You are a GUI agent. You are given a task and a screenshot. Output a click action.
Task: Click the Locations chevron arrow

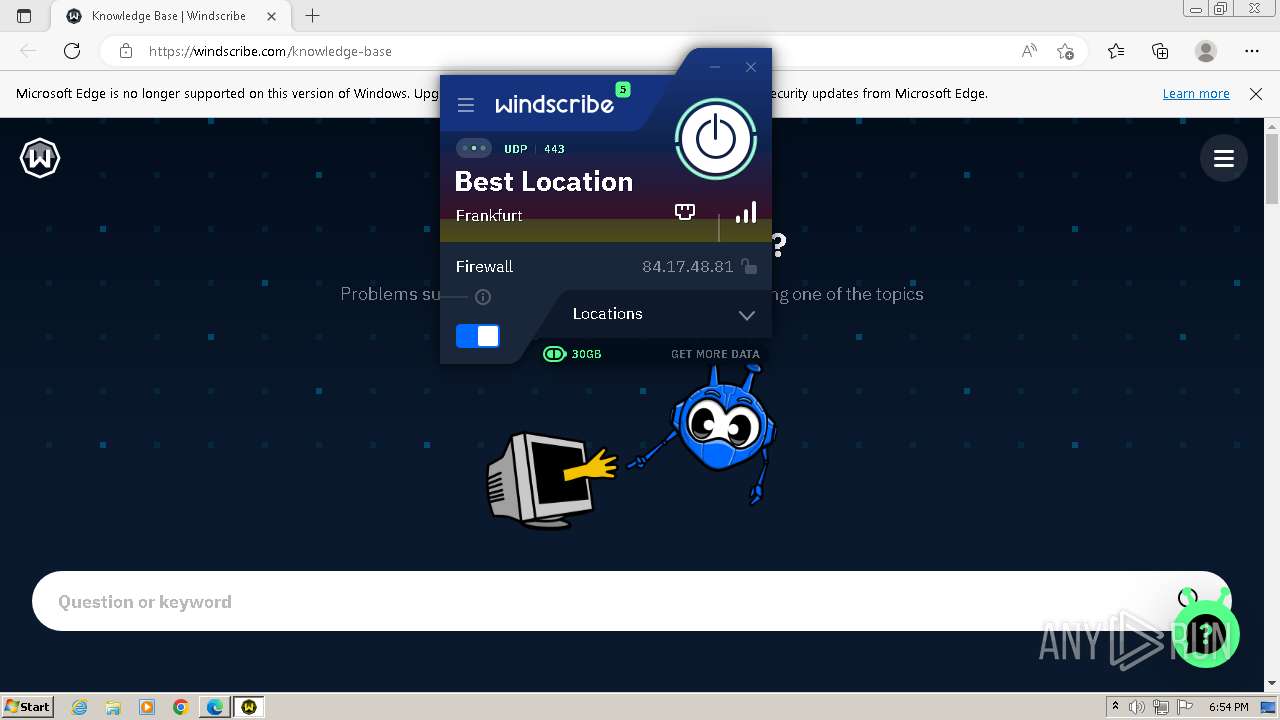747,315
